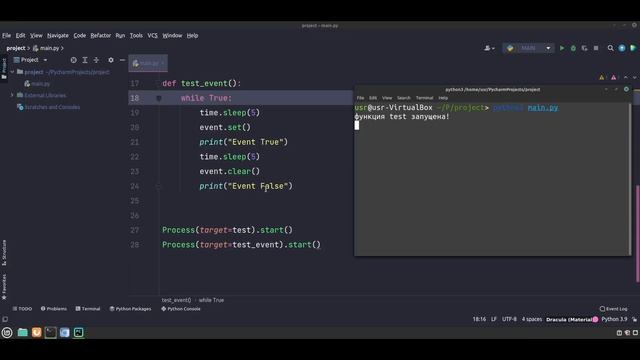Viewport: 640px width, 360px height.
Task: Open the Problems tool window
Action: pos(53,309)
